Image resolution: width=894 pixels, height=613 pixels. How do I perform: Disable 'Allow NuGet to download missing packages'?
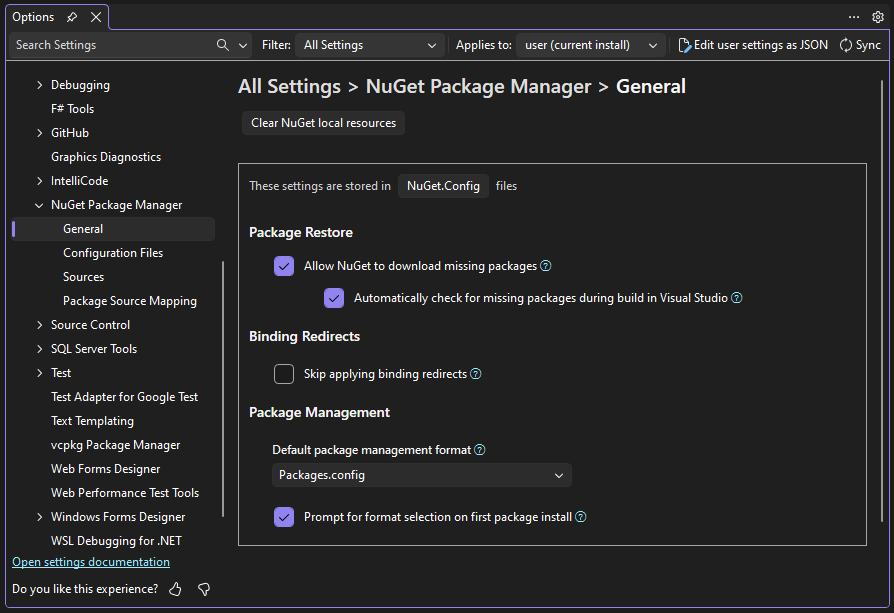284,266
